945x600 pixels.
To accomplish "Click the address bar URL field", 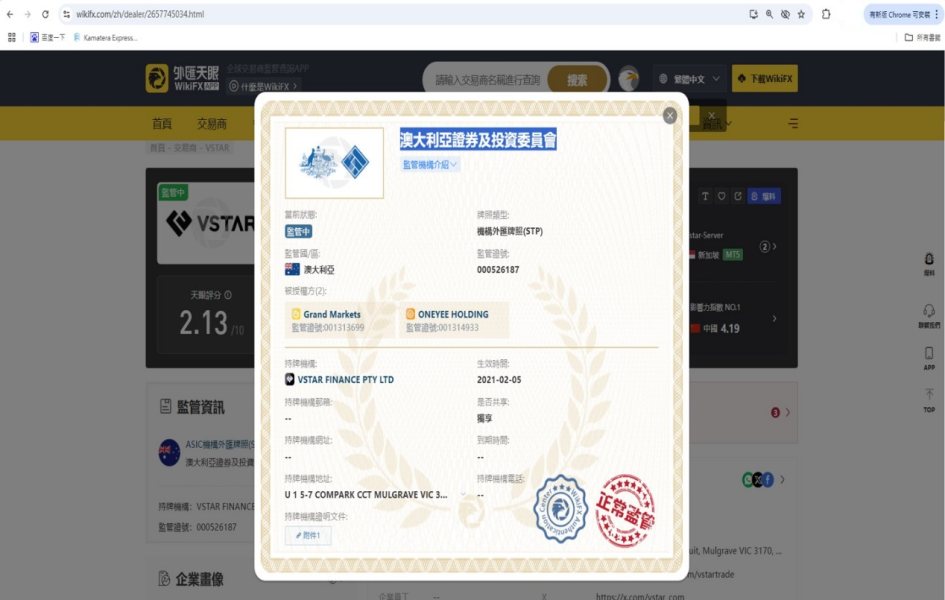I will pos(404,14).
